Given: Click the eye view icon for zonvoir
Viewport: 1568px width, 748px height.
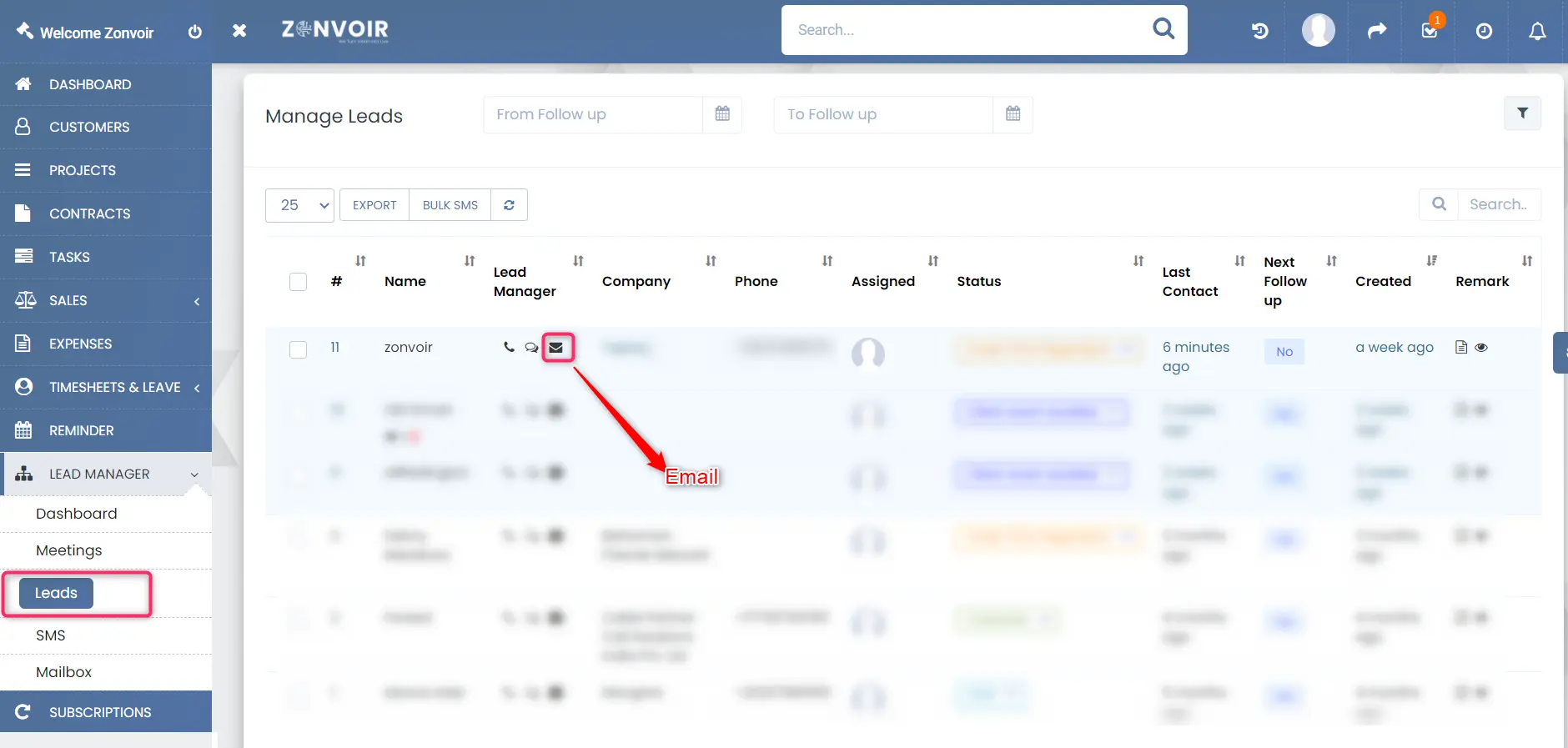Looking at the screenshot, I should [x=1481, y=348].
